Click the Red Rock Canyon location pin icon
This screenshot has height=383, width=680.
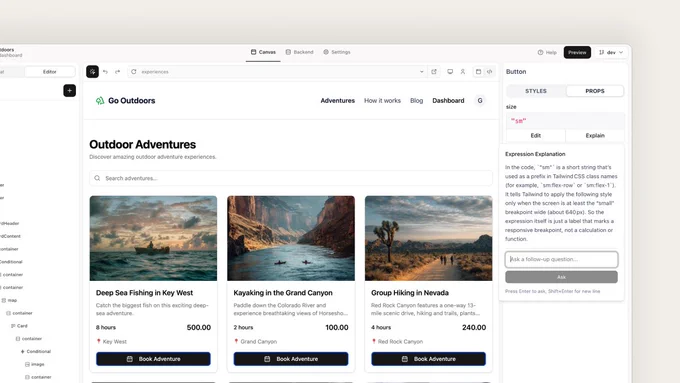[x=373, y=341]
